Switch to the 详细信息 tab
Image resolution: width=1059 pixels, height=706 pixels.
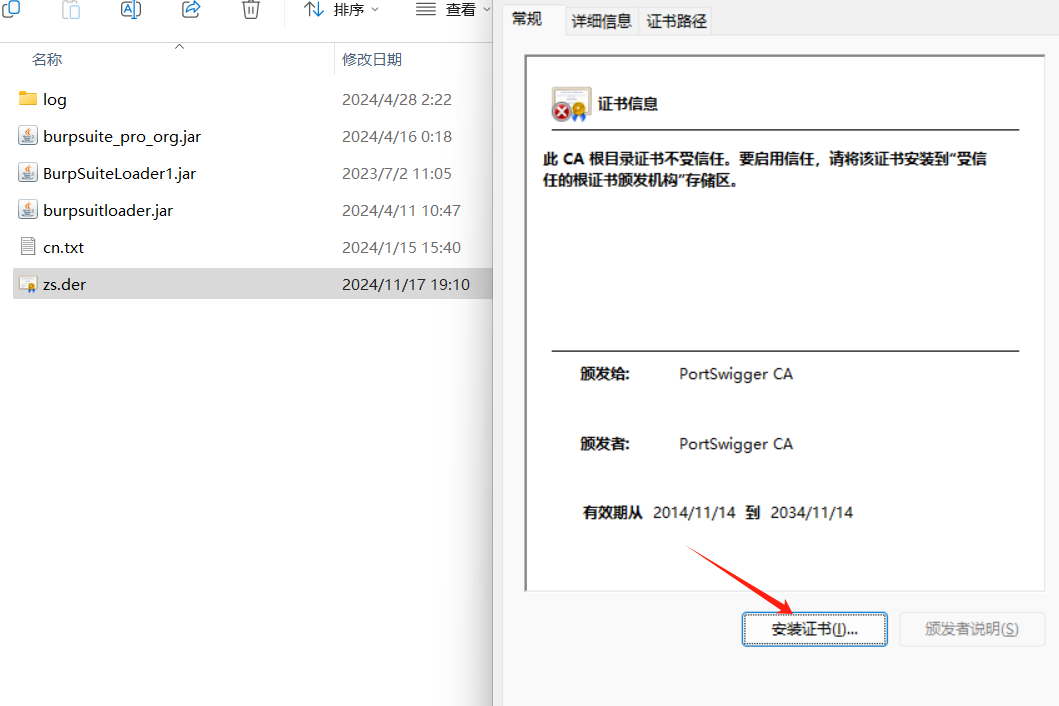click(x=601, y=22)
